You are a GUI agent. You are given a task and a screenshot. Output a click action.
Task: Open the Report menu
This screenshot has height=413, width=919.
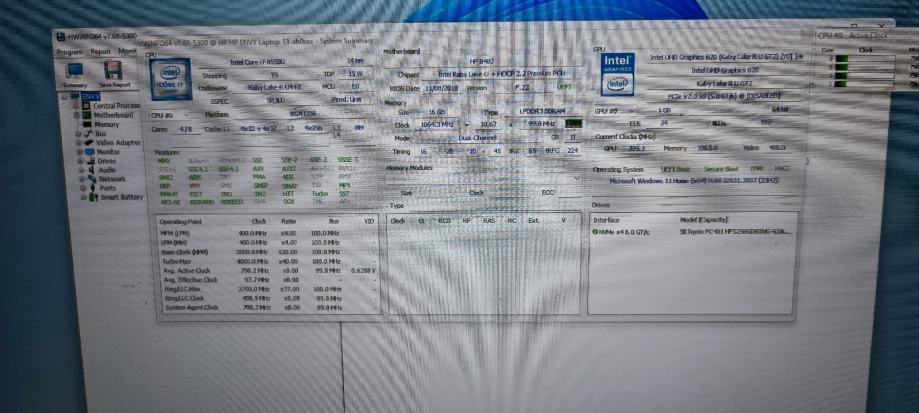pos(100,52)
